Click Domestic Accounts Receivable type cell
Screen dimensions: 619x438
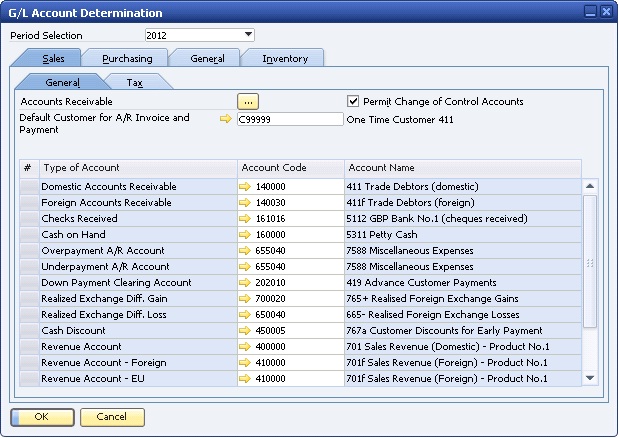pos(138,186)
